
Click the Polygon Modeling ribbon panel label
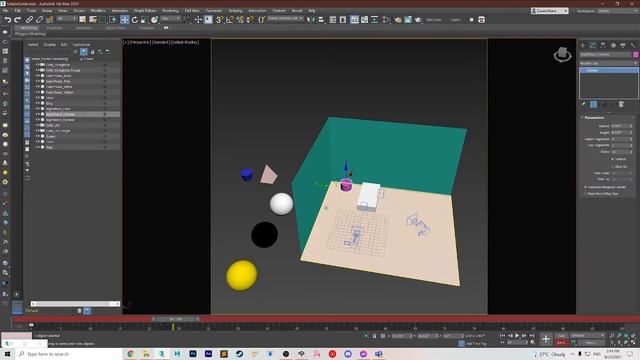(x=30, y=34)
